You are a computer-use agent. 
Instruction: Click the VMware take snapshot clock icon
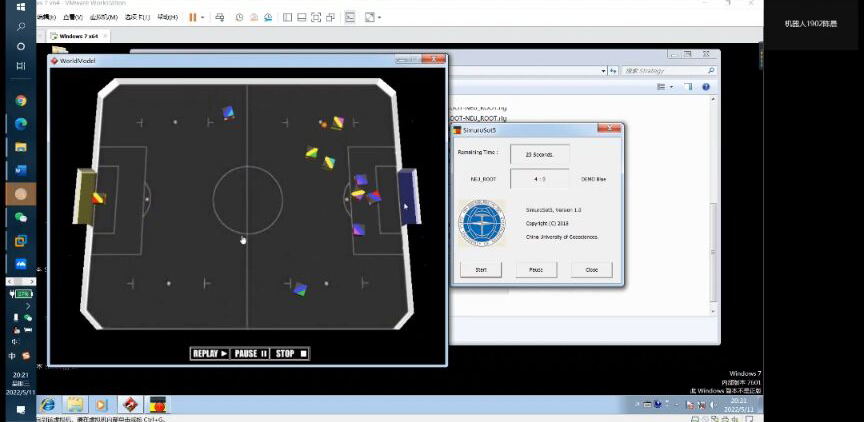click(238, 17)
